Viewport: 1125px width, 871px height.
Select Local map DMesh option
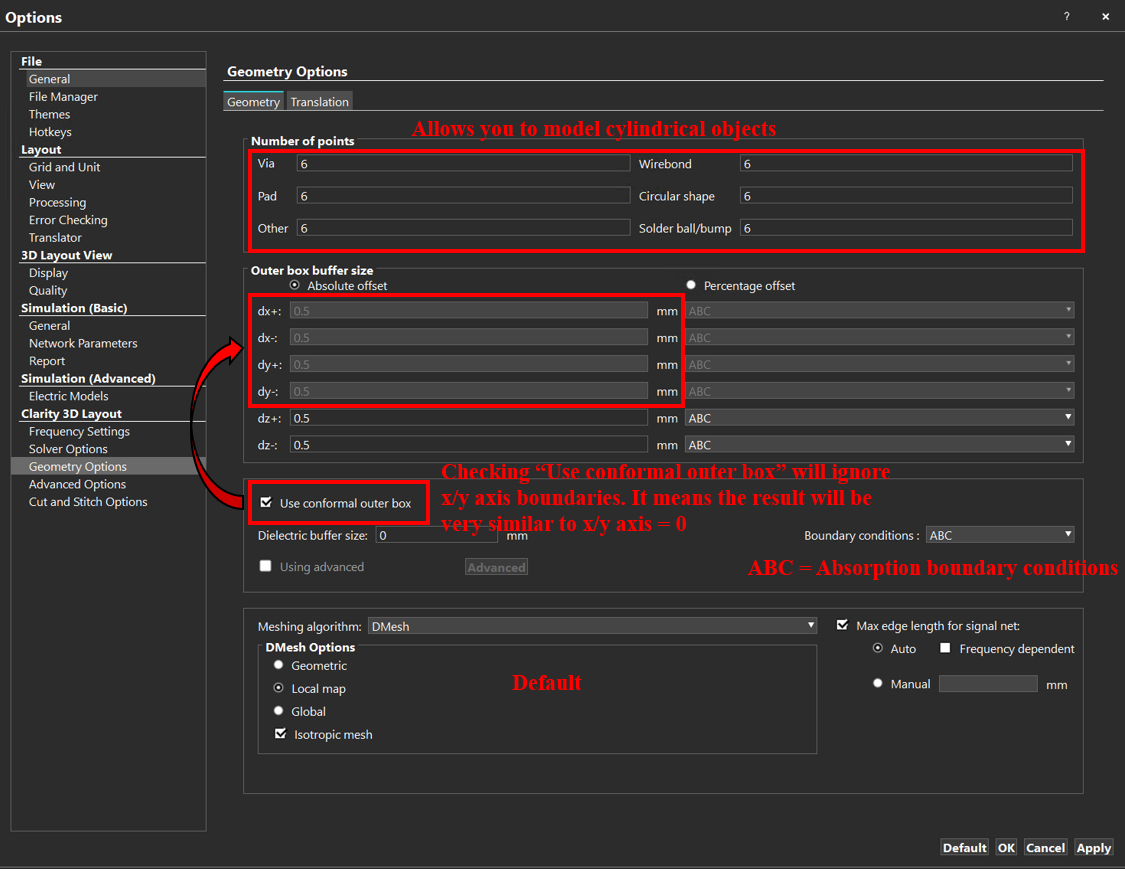coord(278,688)
